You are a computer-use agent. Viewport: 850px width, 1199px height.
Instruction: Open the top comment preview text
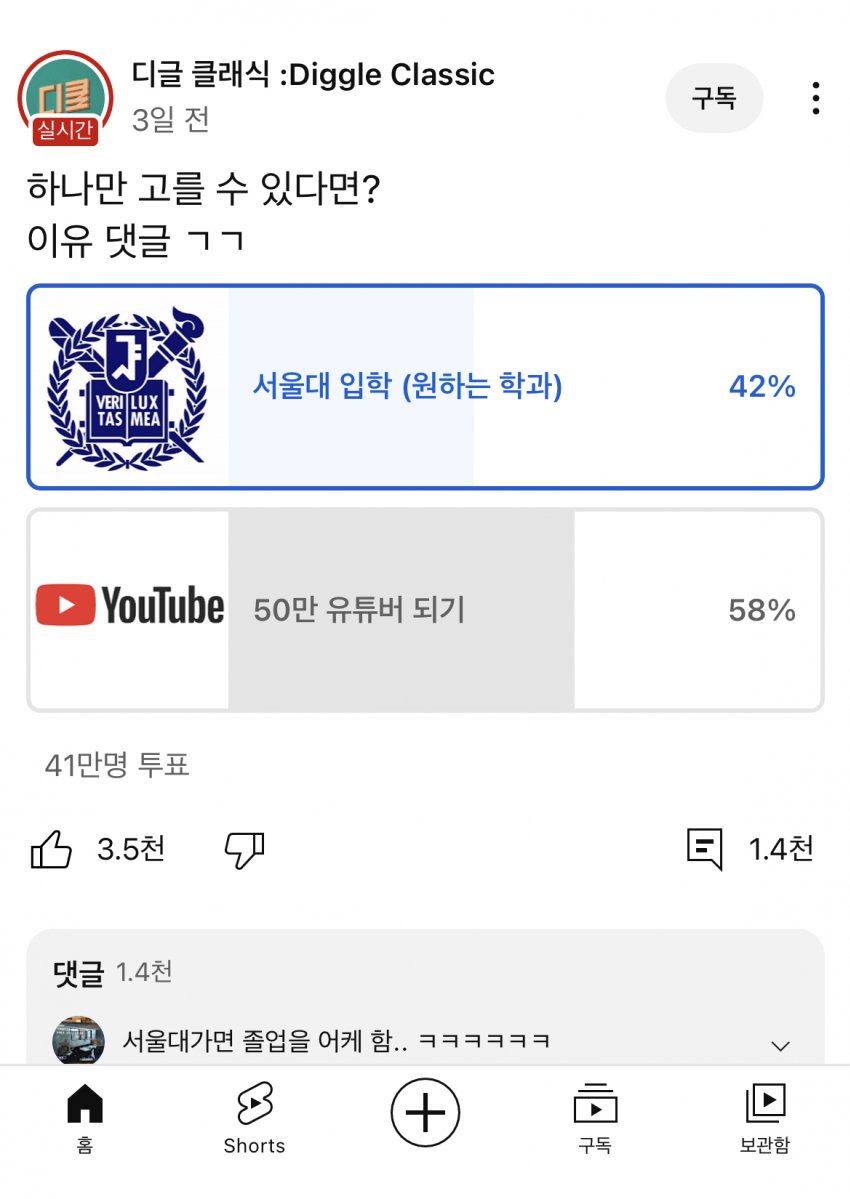336,1041
